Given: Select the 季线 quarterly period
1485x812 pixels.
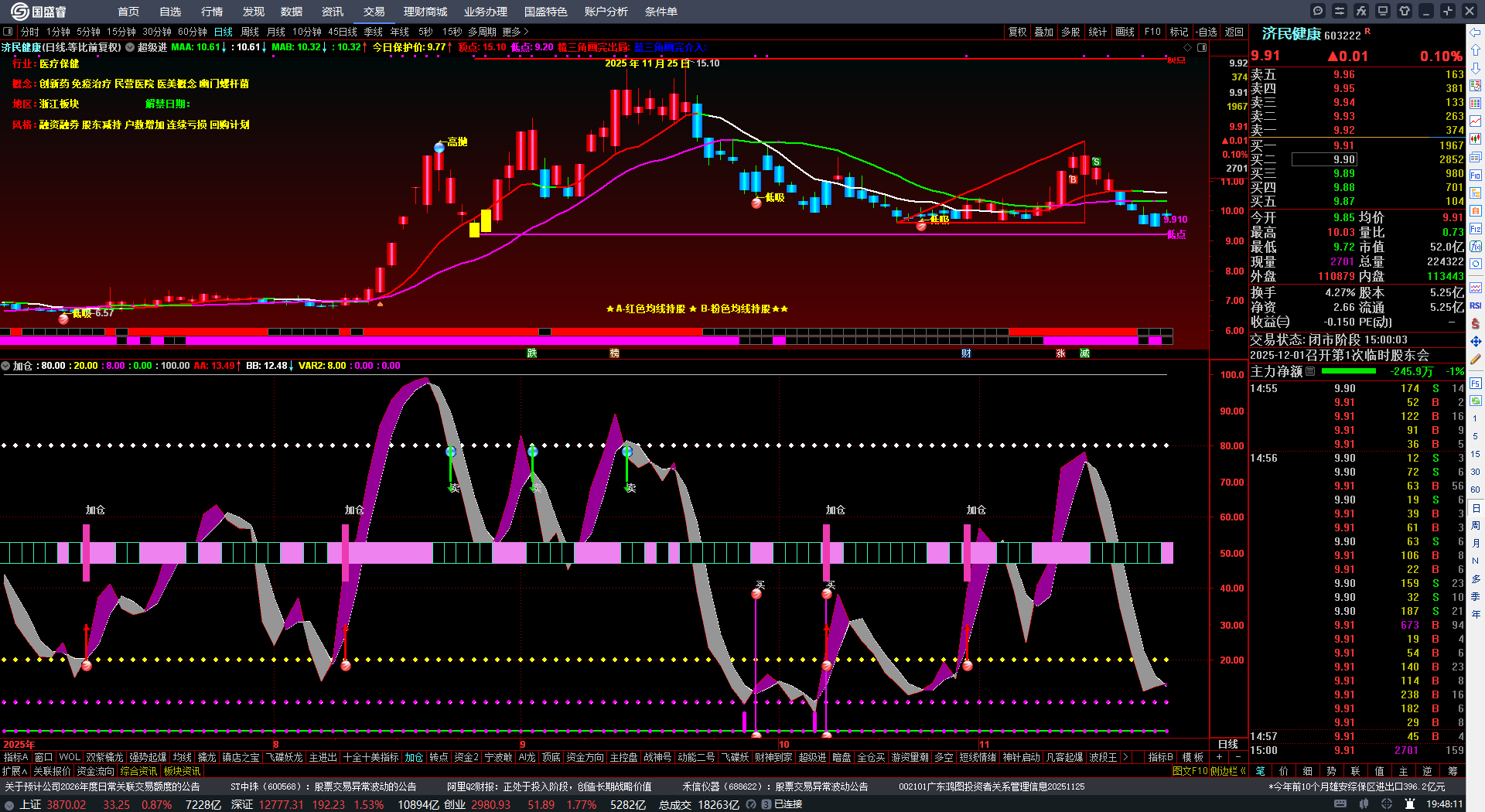Looking at the screenshot, I should (x=374, y=32).
